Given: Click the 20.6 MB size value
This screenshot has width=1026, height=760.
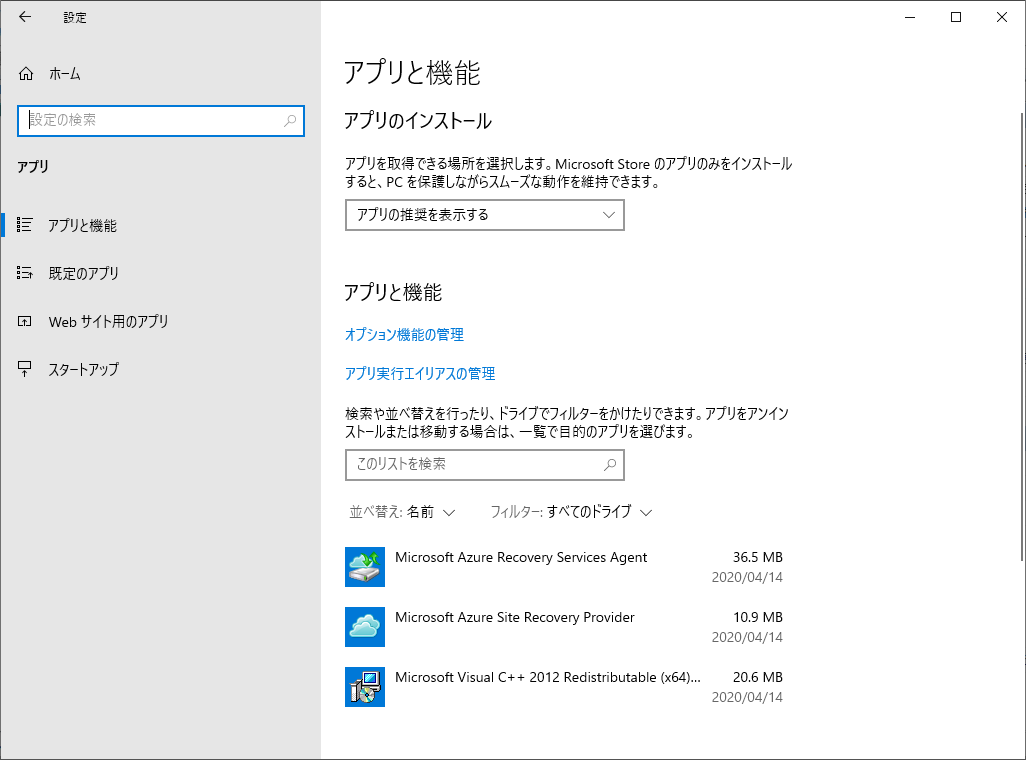Looking at the screenshot, I should click(758, 677).
